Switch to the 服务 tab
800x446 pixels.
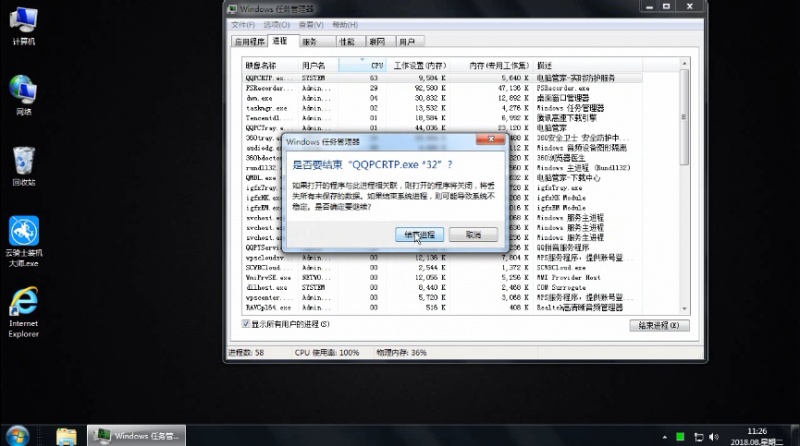[x=317, y=42]
